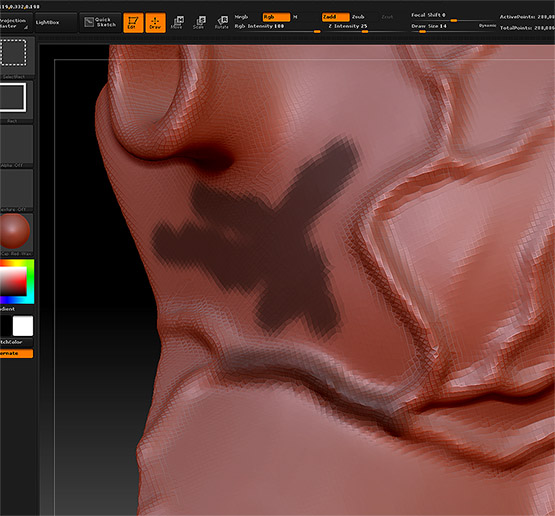Toggle Zadd sculpting mode
This screenshot has width=555, height=516.
(336, 17)
